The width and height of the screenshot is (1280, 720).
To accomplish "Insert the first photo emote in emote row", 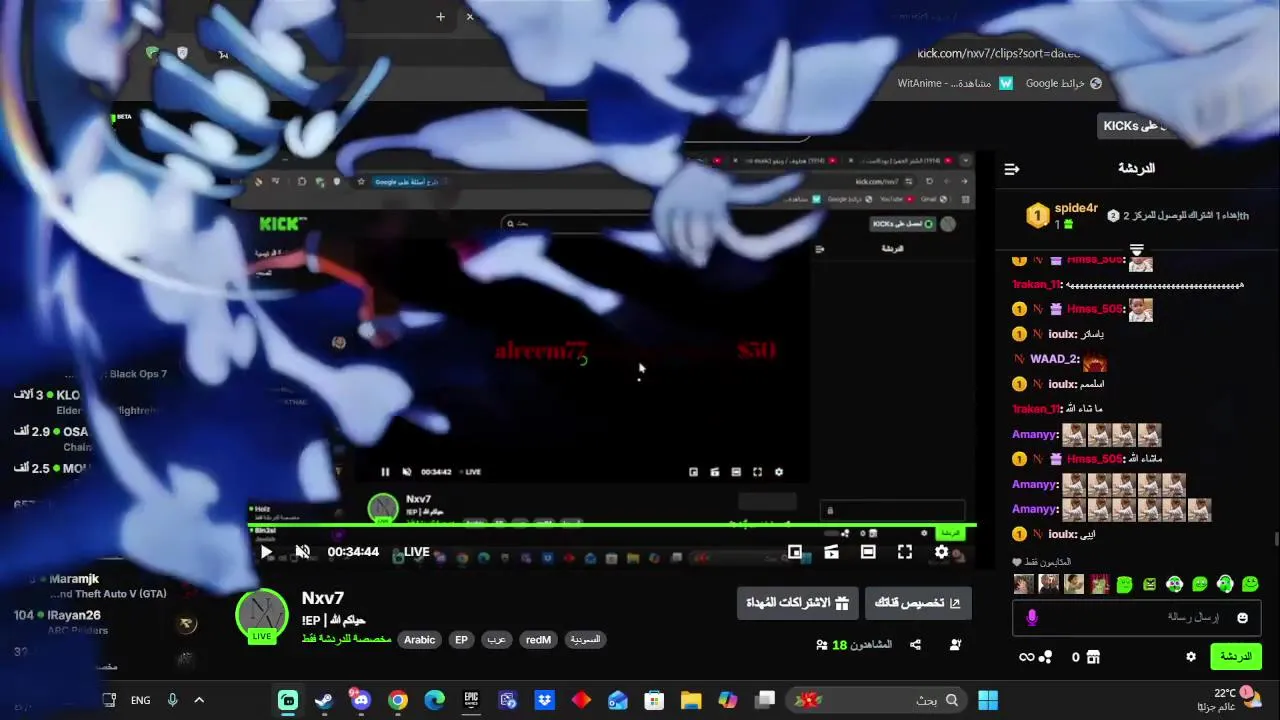I will point(1023,584).
